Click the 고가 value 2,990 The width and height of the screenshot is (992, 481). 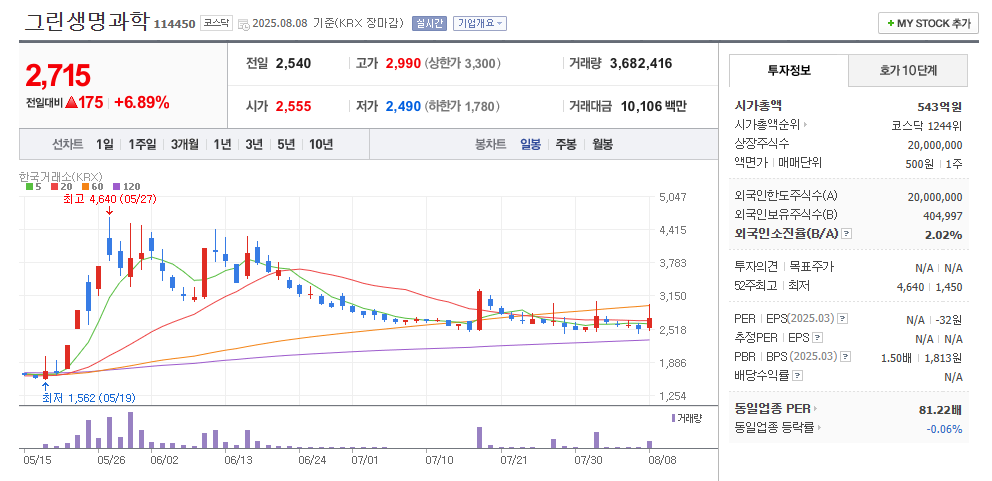click(403, 63)
